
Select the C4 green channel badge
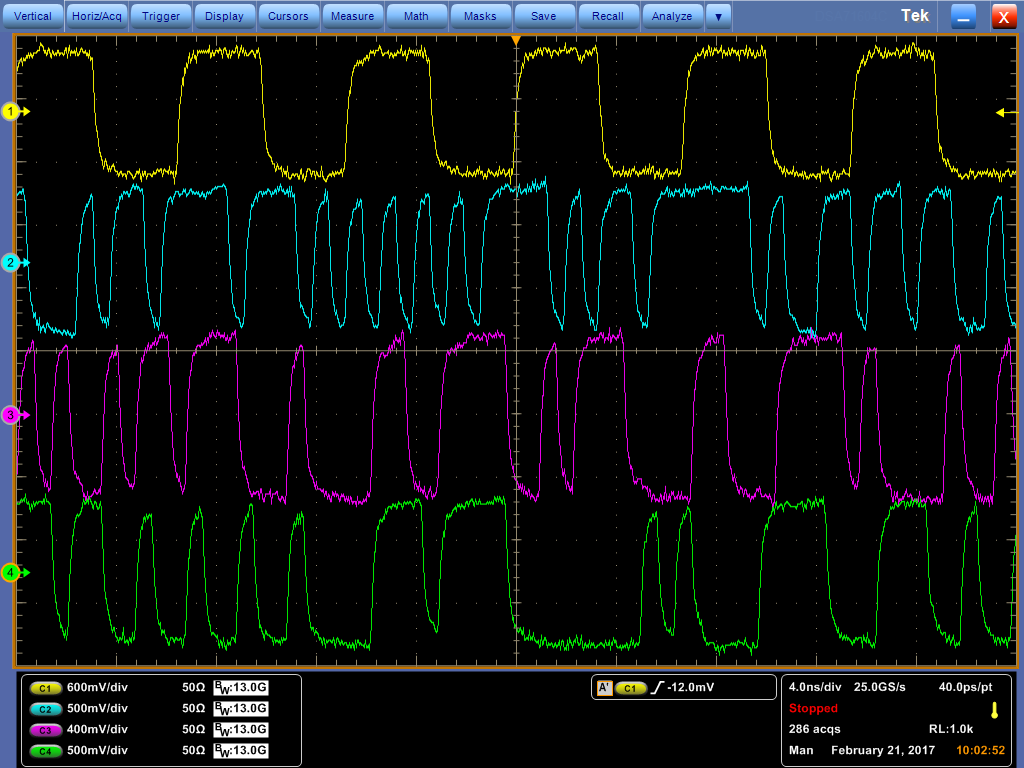pos(45,751)
